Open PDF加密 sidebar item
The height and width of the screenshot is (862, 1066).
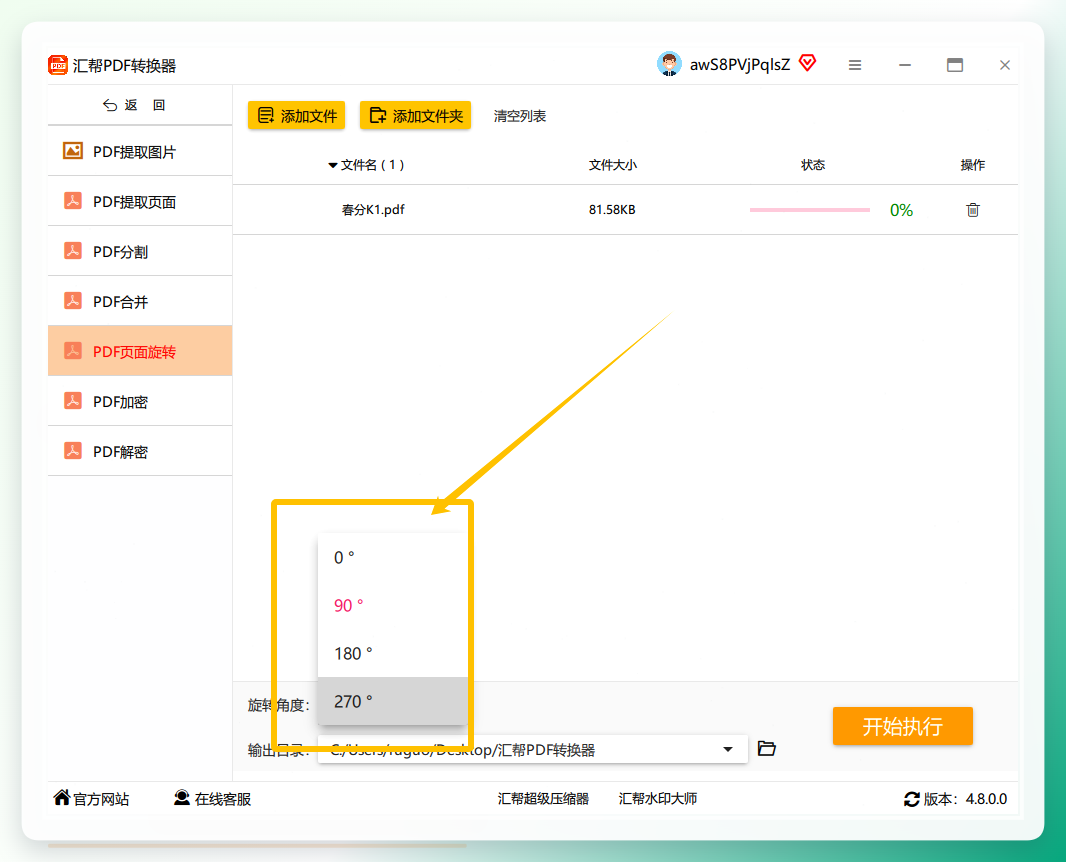coord(140,402)
